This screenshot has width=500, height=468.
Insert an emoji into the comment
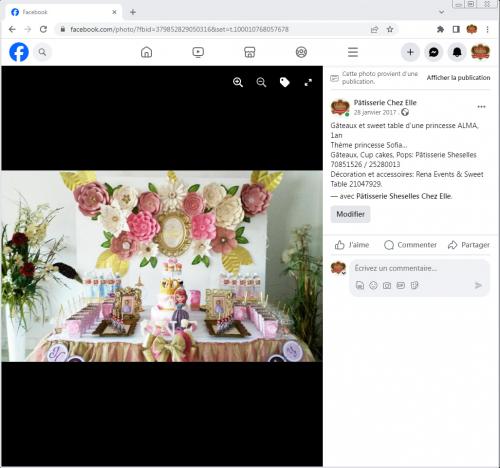coord(373,285)
